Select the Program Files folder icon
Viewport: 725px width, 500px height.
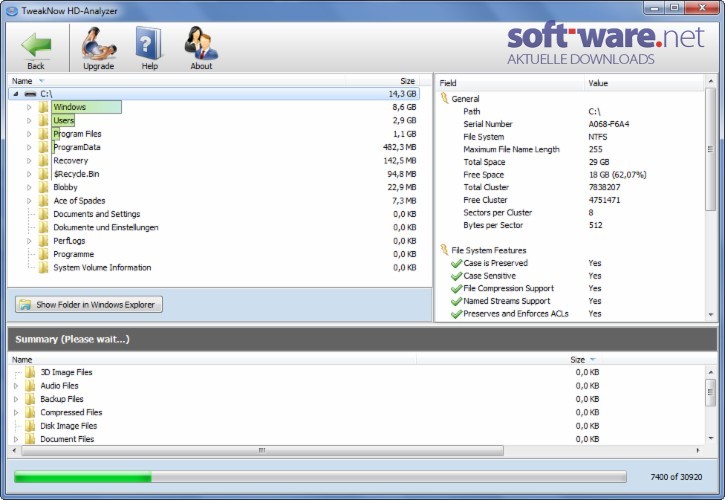(43, 134)
